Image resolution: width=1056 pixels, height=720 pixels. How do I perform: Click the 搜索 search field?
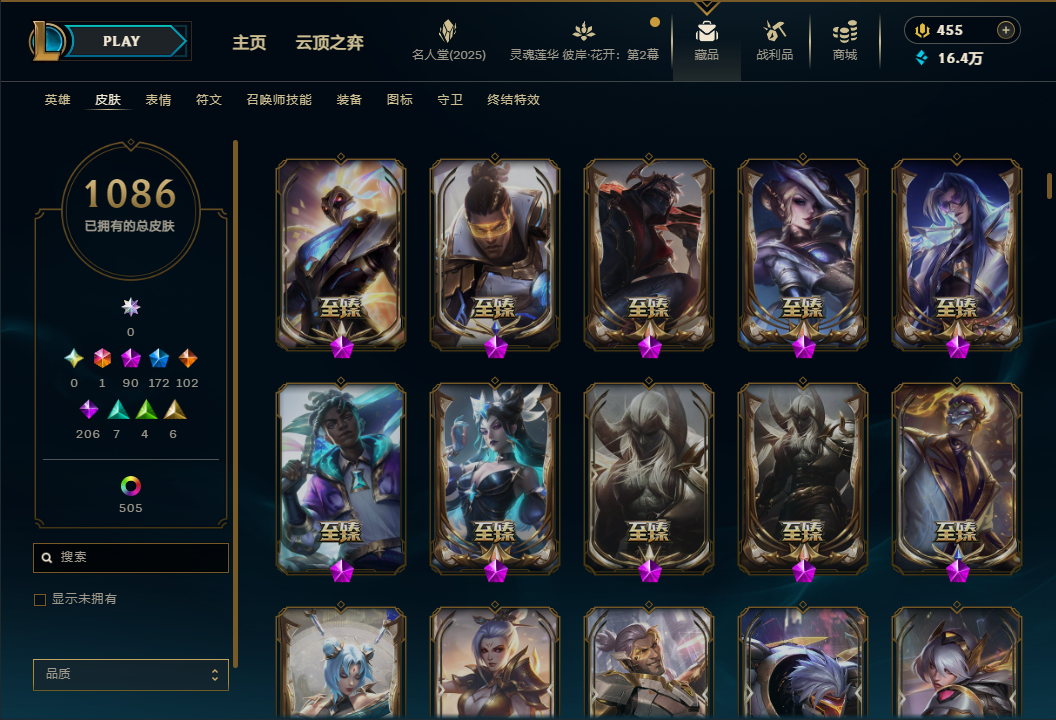131,558
